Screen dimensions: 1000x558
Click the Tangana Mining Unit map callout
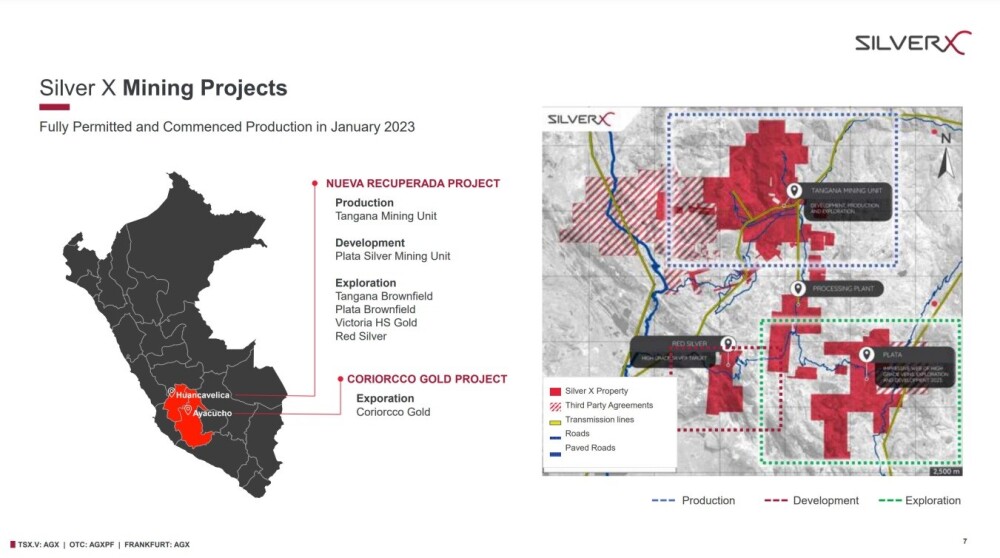847,203
